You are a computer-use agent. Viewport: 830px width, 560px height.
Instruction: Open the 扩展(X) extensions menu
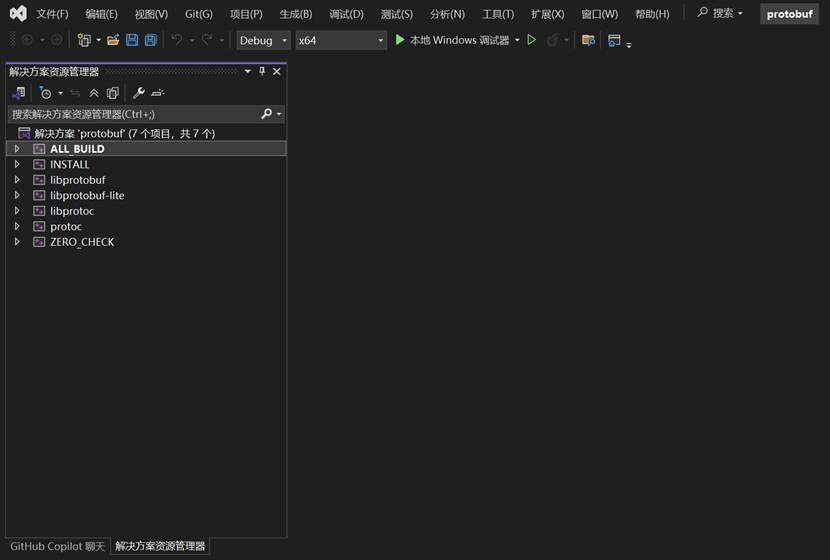[547, 14]
